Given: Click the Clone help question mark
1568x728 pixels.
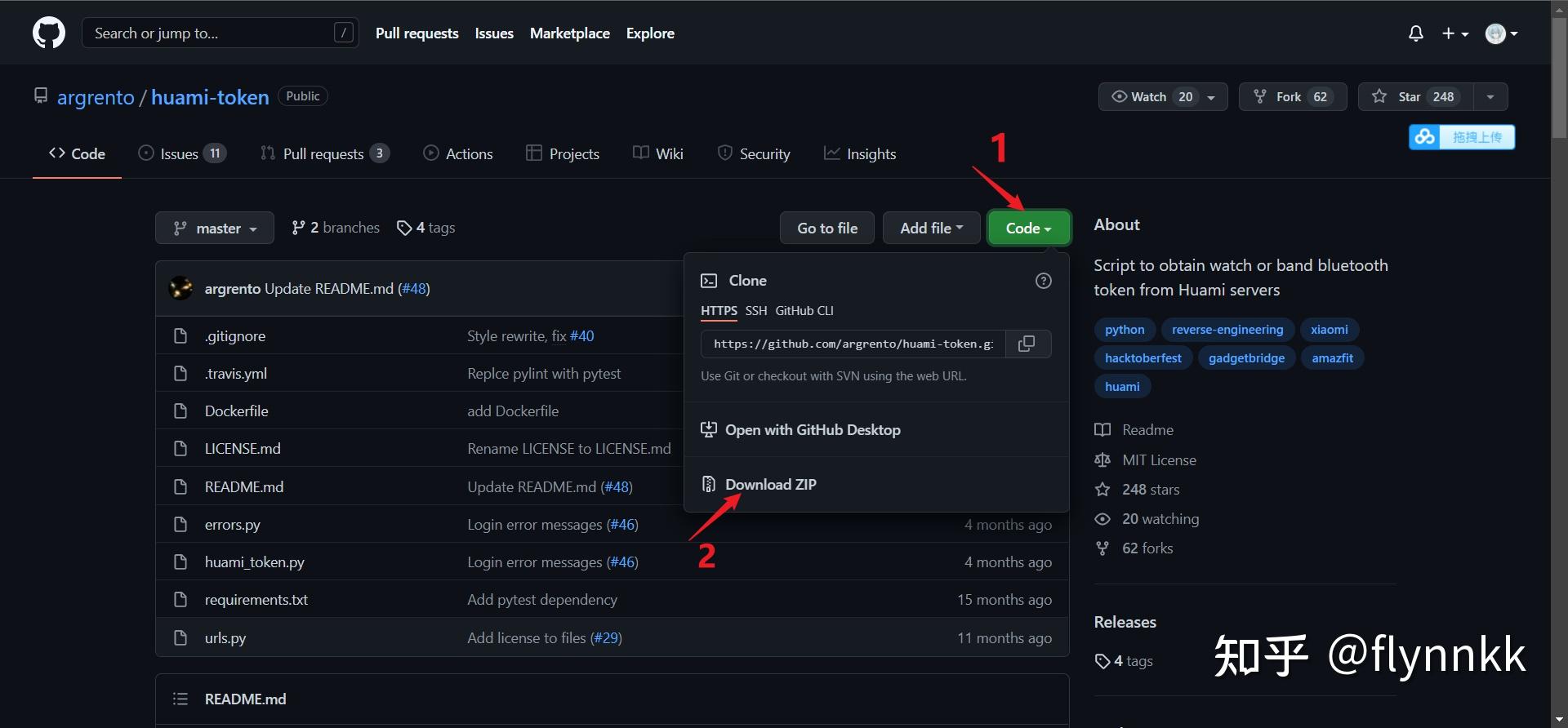Looking at the screenshot, I should [1043, 281].
